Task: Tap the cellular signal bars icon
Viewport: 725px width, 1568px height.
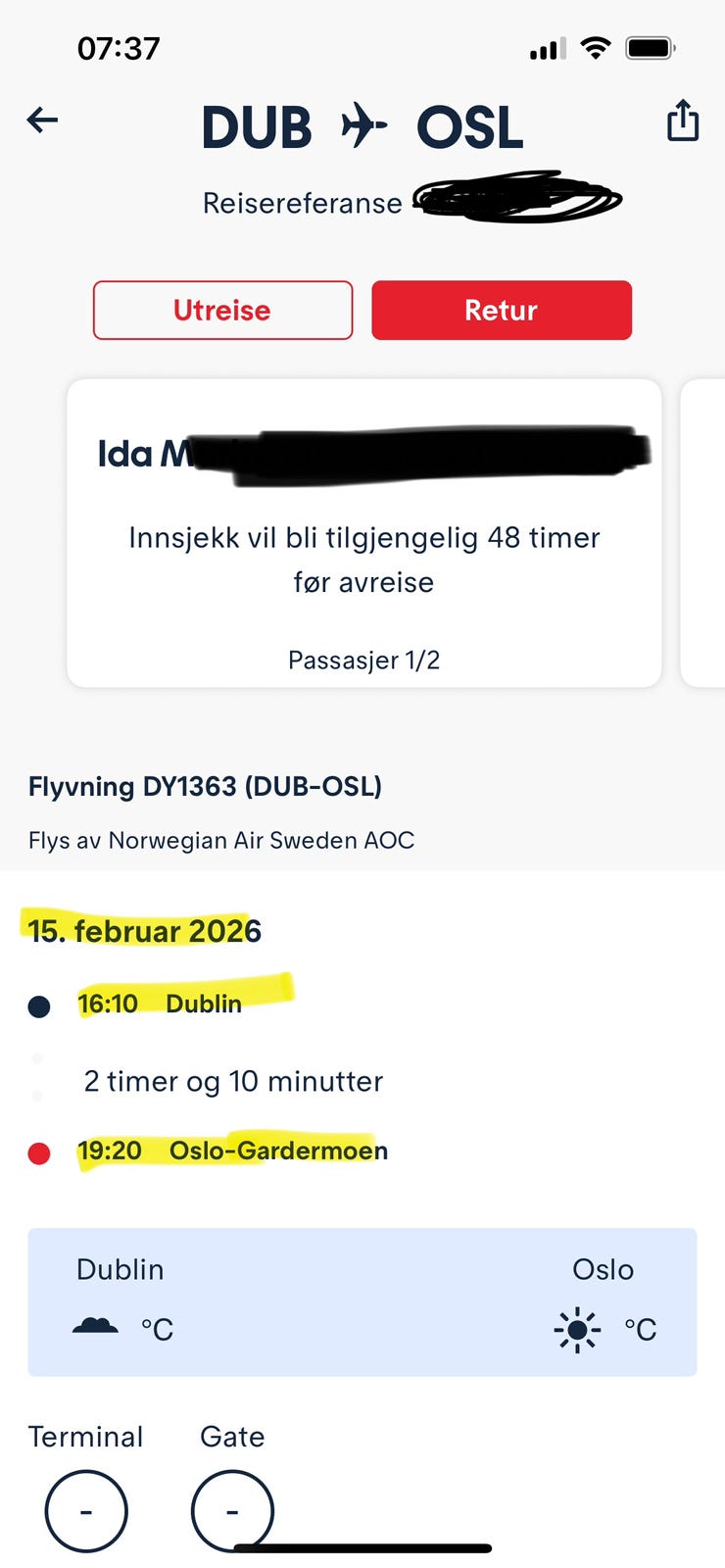Action: [x=548, y=49]
